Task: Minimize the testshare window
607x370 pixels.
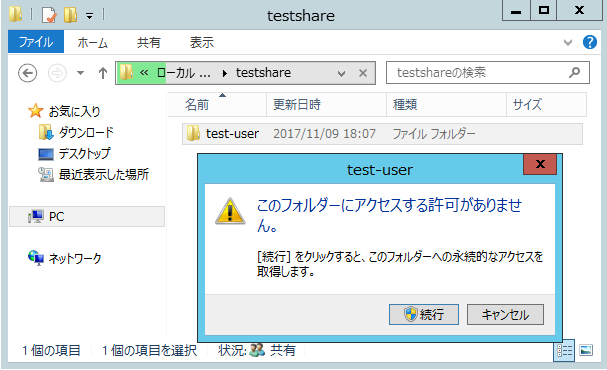Action: (x=516, y=10)
